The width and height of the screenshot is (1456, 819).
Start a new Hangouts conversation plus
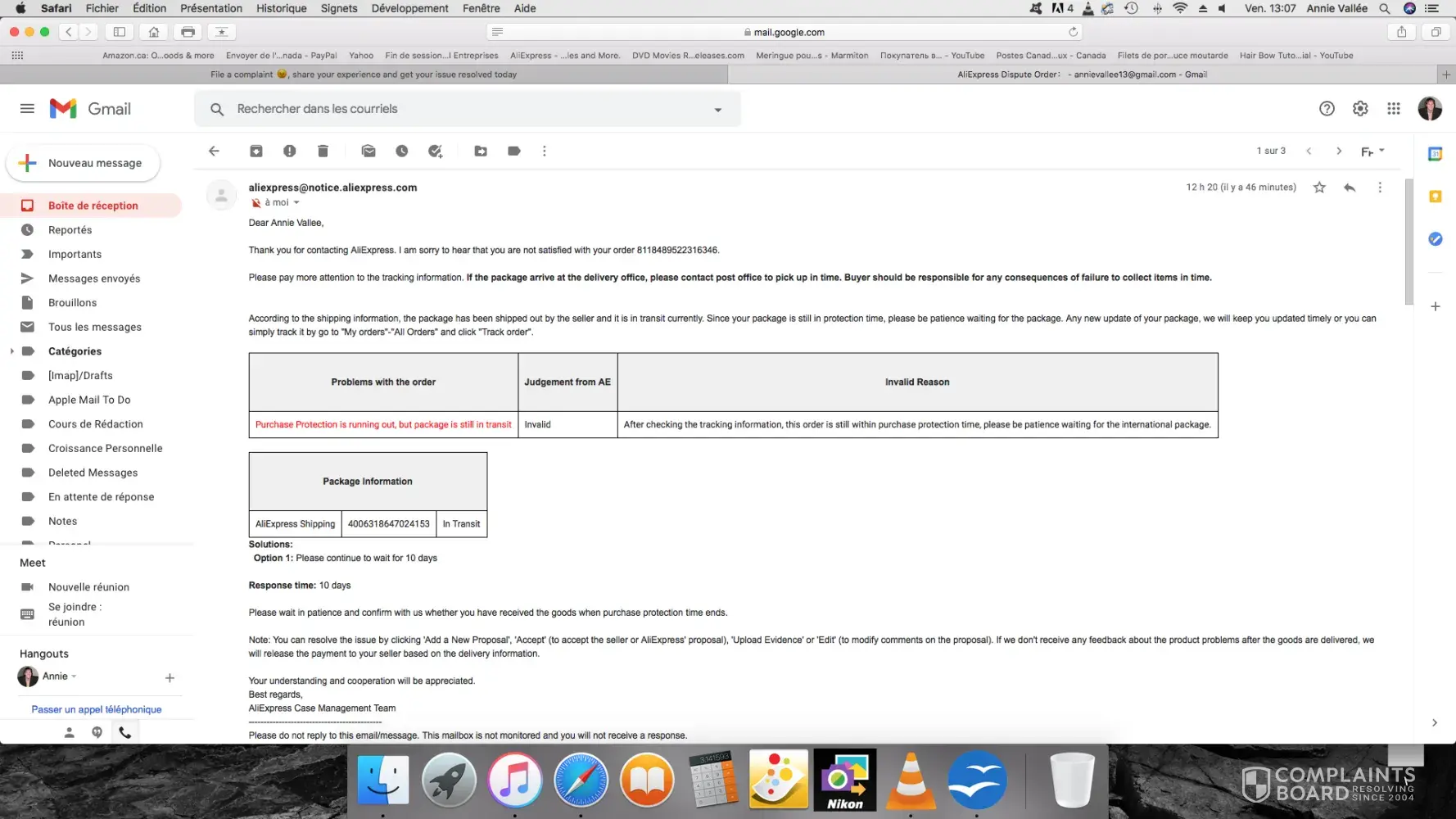[x=170, y=677]
